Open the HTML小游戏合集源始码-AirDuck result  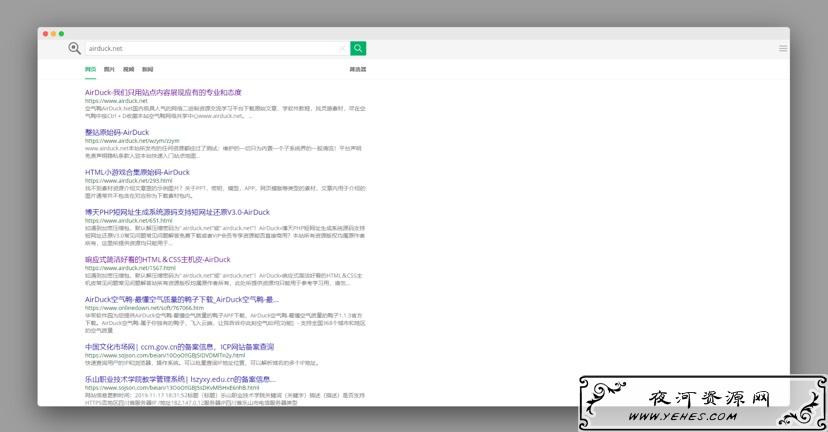tap(137, 172)
